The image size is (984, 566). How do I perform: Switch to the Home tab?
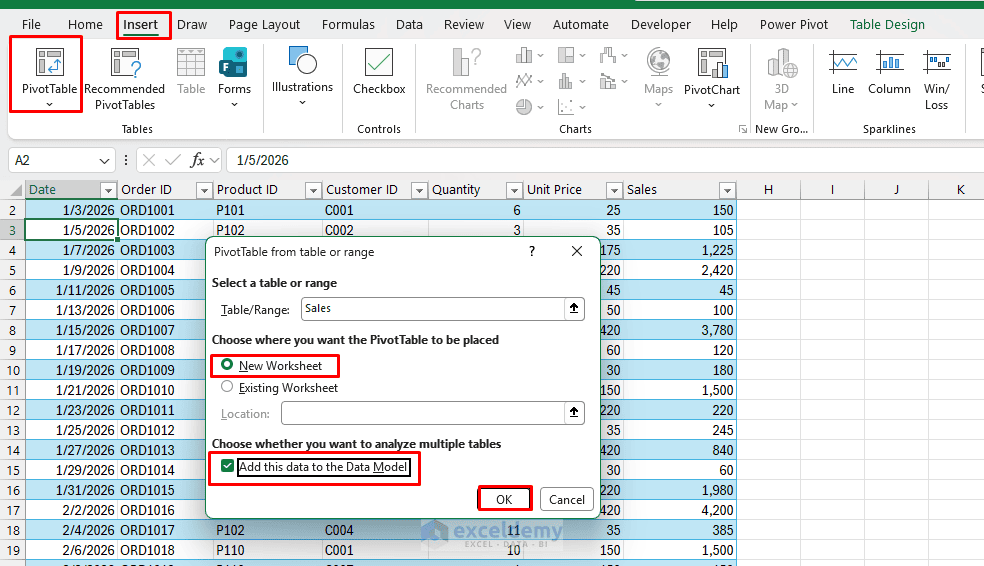(x=85, y=24)
